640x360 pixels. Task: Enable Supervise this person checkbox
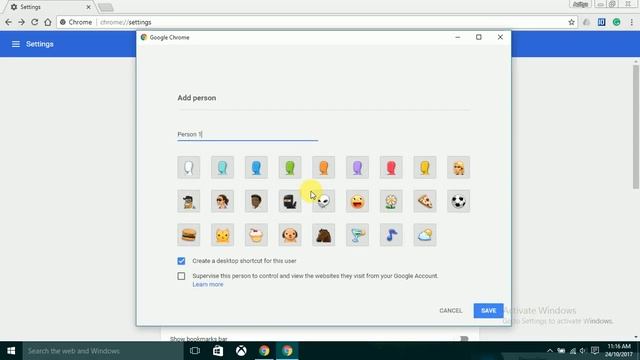181,276
